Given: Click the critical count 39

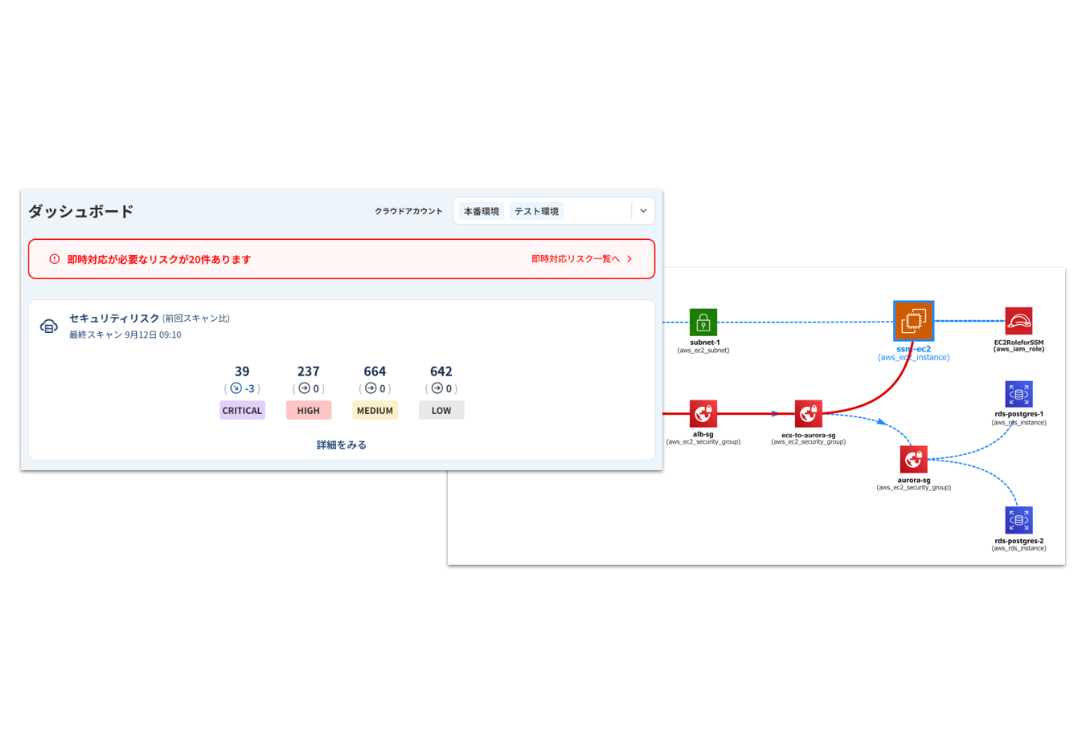Looking at the screenshot, I should click(242, 372).
